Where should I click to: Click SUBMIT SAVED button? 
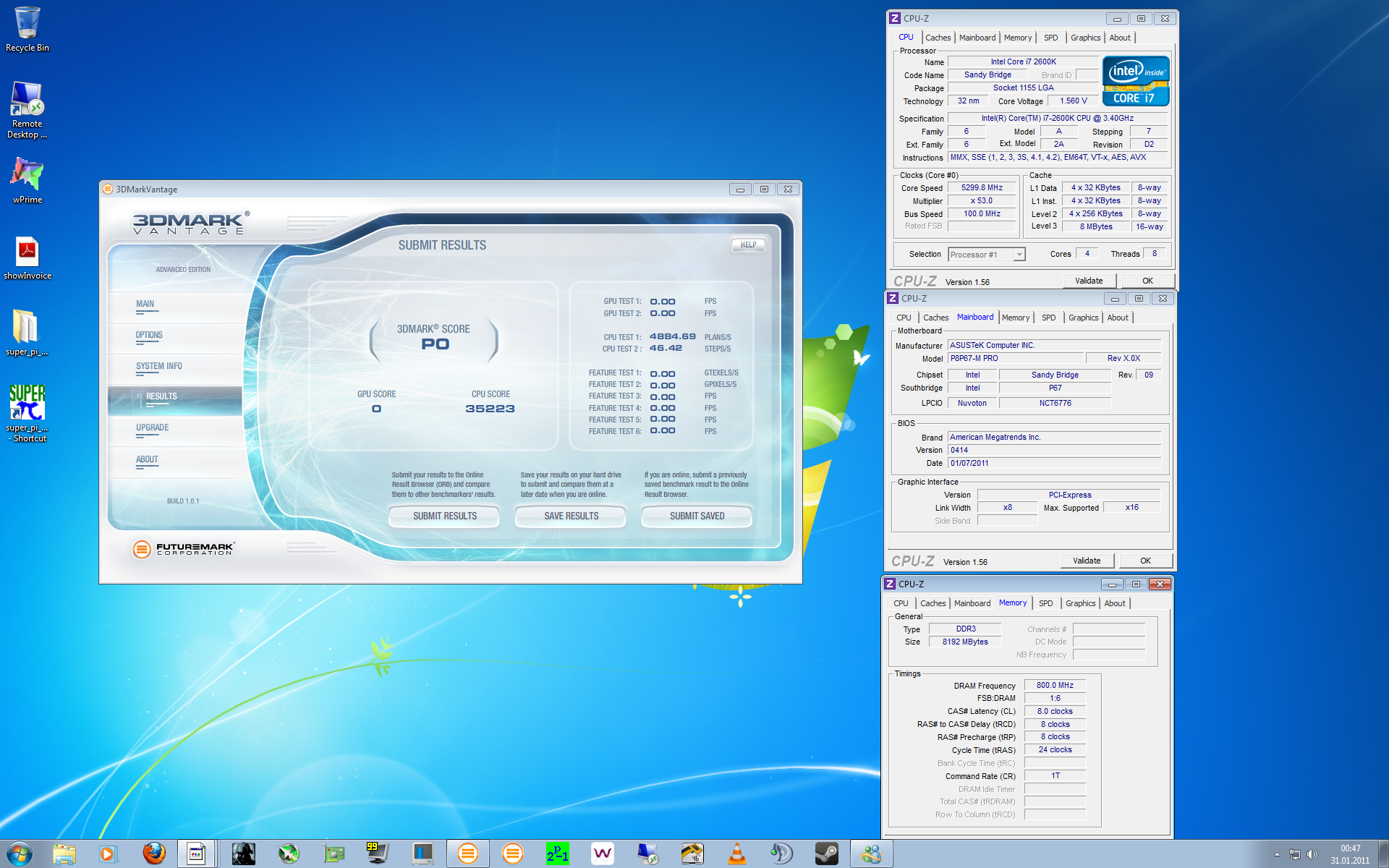coord(697,516)
